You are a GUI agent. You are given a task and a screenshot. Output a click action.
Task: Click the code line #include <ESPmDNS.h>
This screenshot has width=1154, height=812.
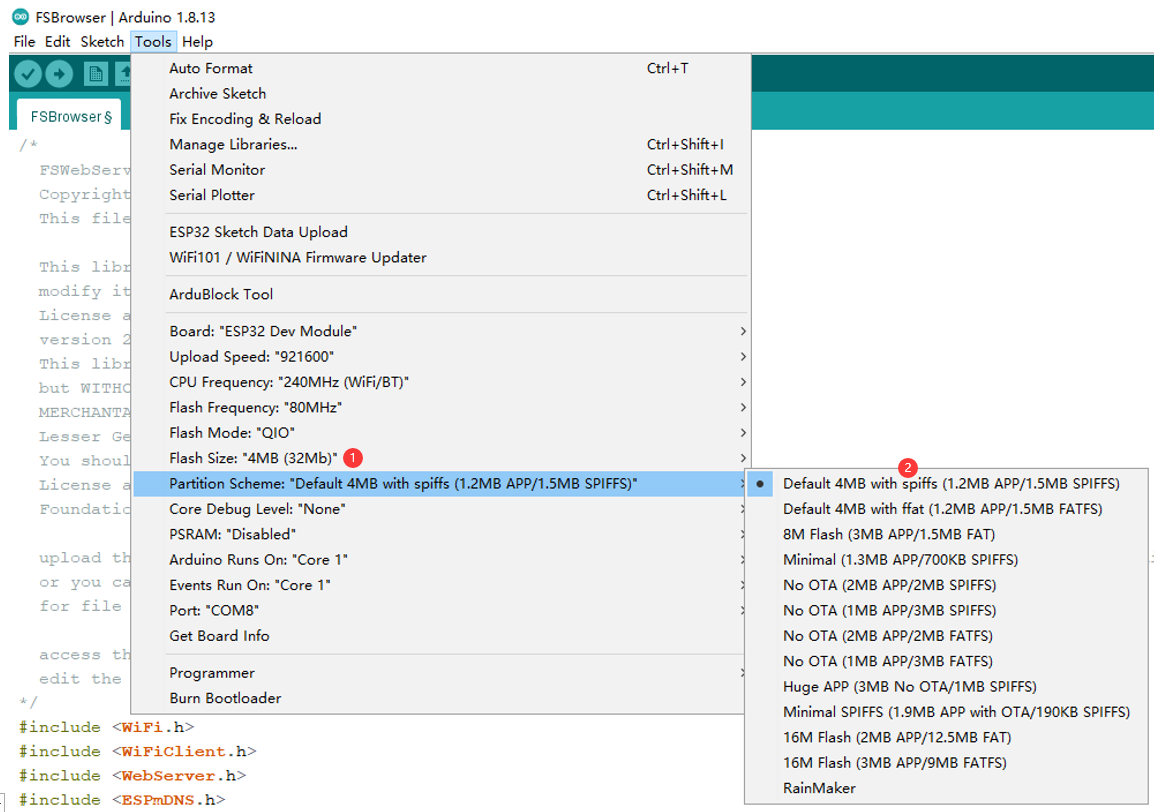(x=122, y=800)
